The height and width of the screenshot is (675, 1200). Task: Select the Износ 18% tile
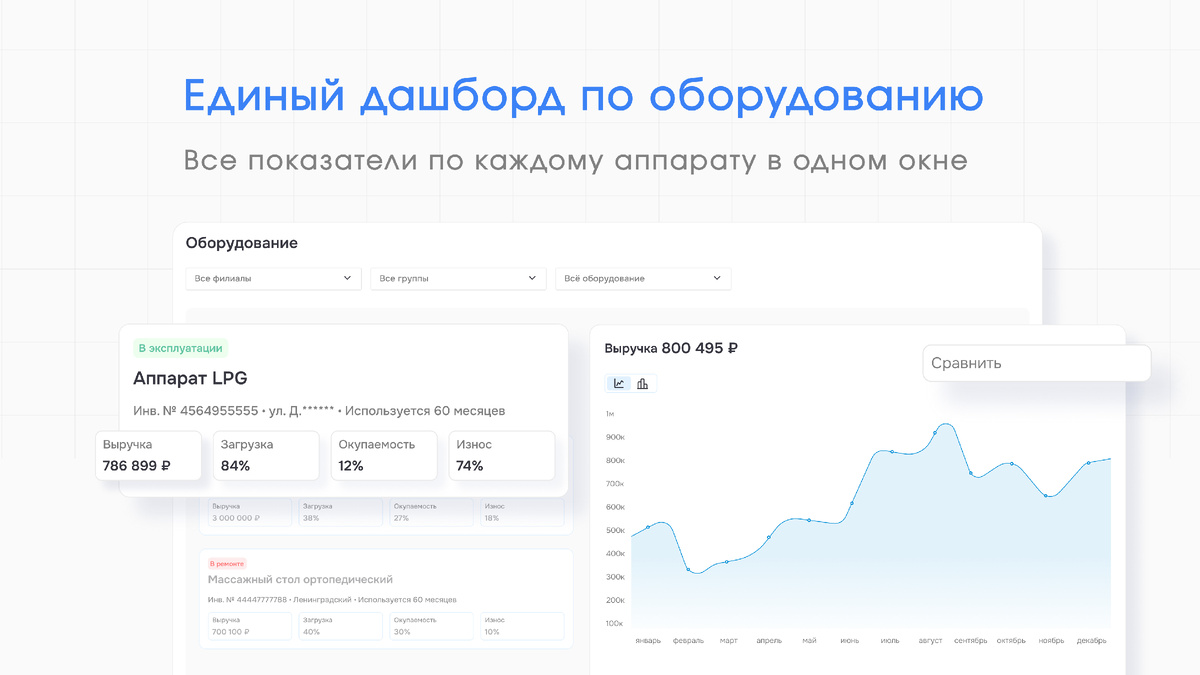point(521,512)
